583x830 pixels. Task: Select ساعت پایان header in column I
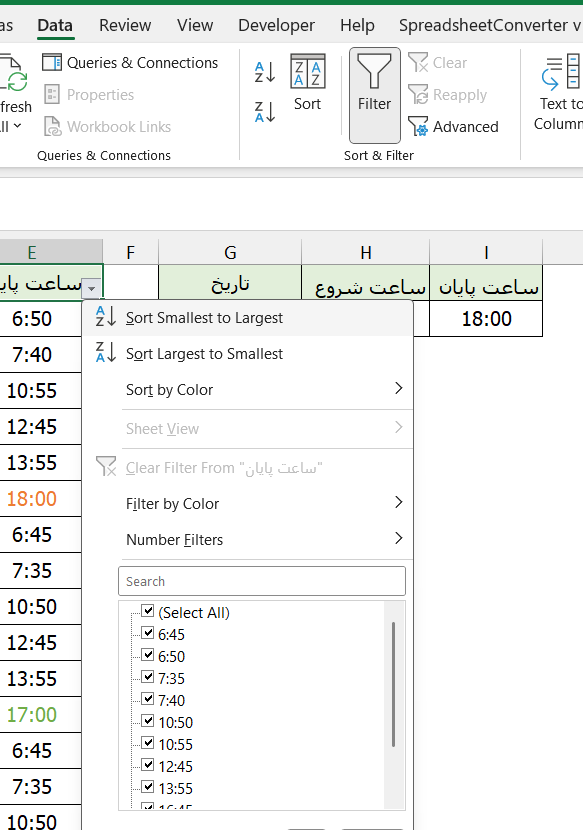[486, 283]
